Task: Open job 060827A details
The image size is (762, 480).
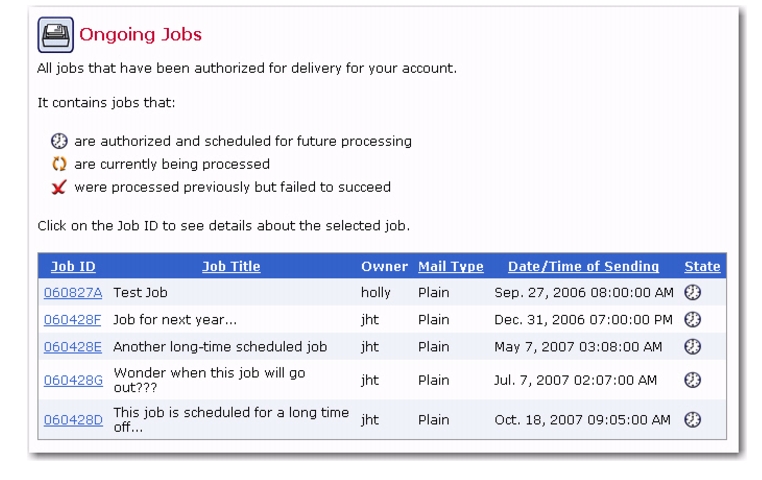Action: click(73, 292)
